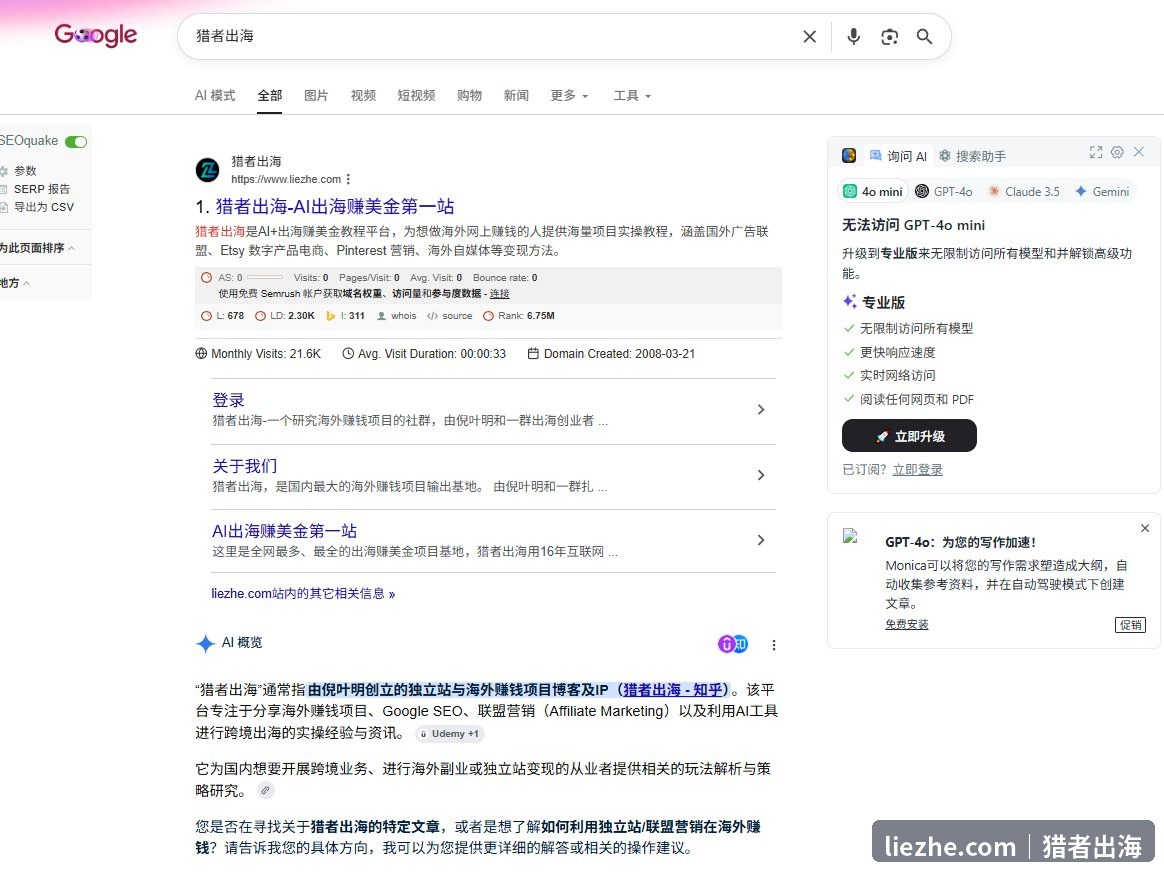Select the 4o mini model

873,192
